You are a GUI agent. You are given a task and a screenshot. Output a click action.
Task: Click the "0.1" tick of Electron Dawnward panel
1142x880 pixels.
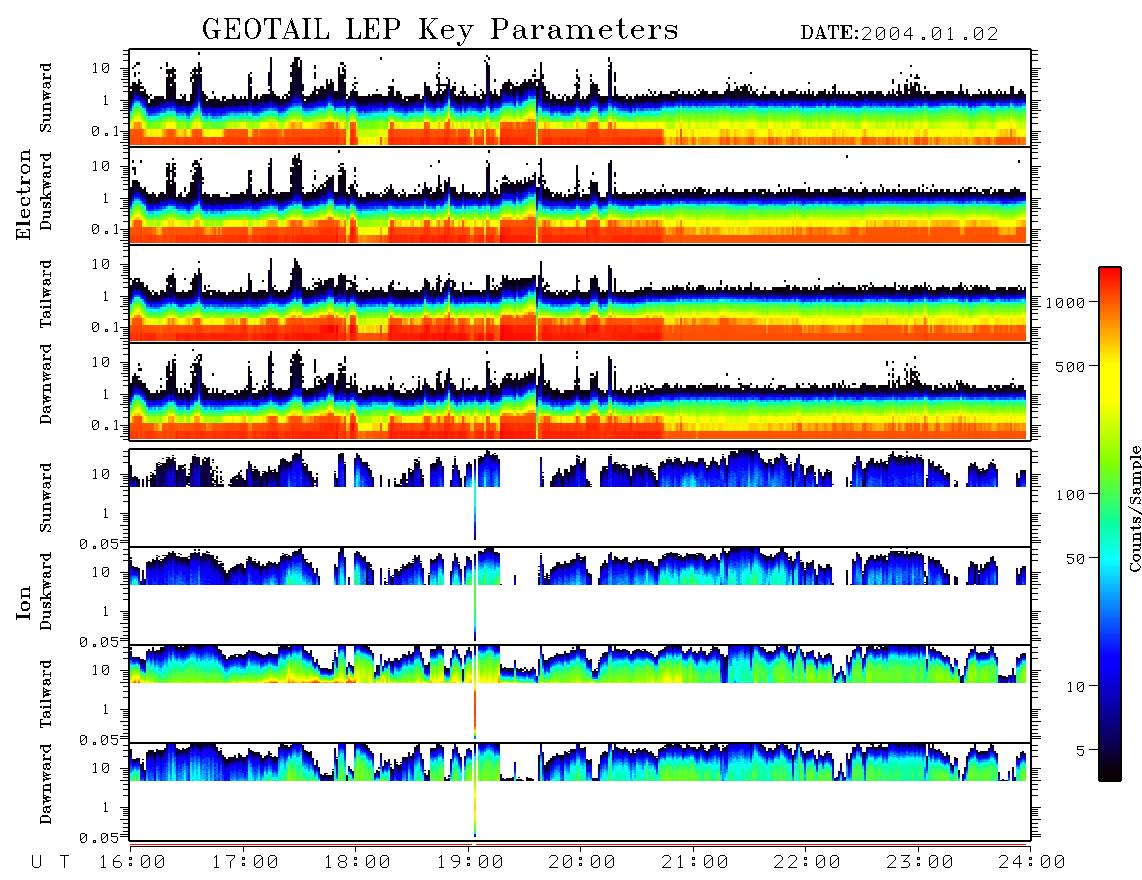point(105,425)
